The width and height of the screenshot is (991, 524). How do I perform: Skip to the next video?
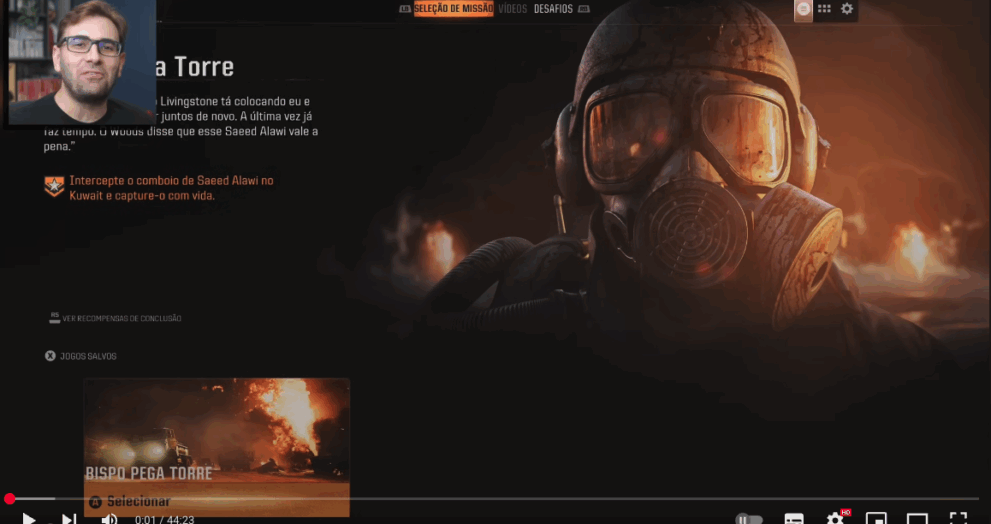tap(69, 519)
